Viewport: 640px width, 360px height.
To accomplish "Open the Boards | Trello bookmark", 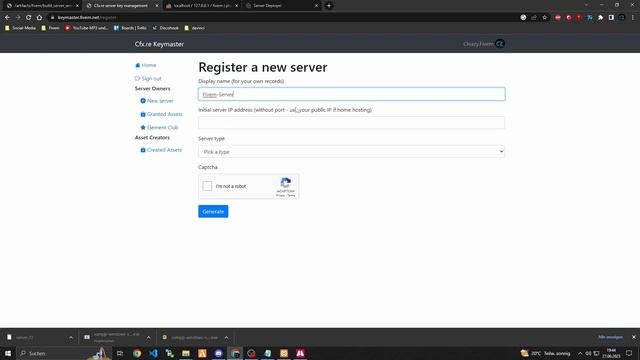I will coord(130,28).
